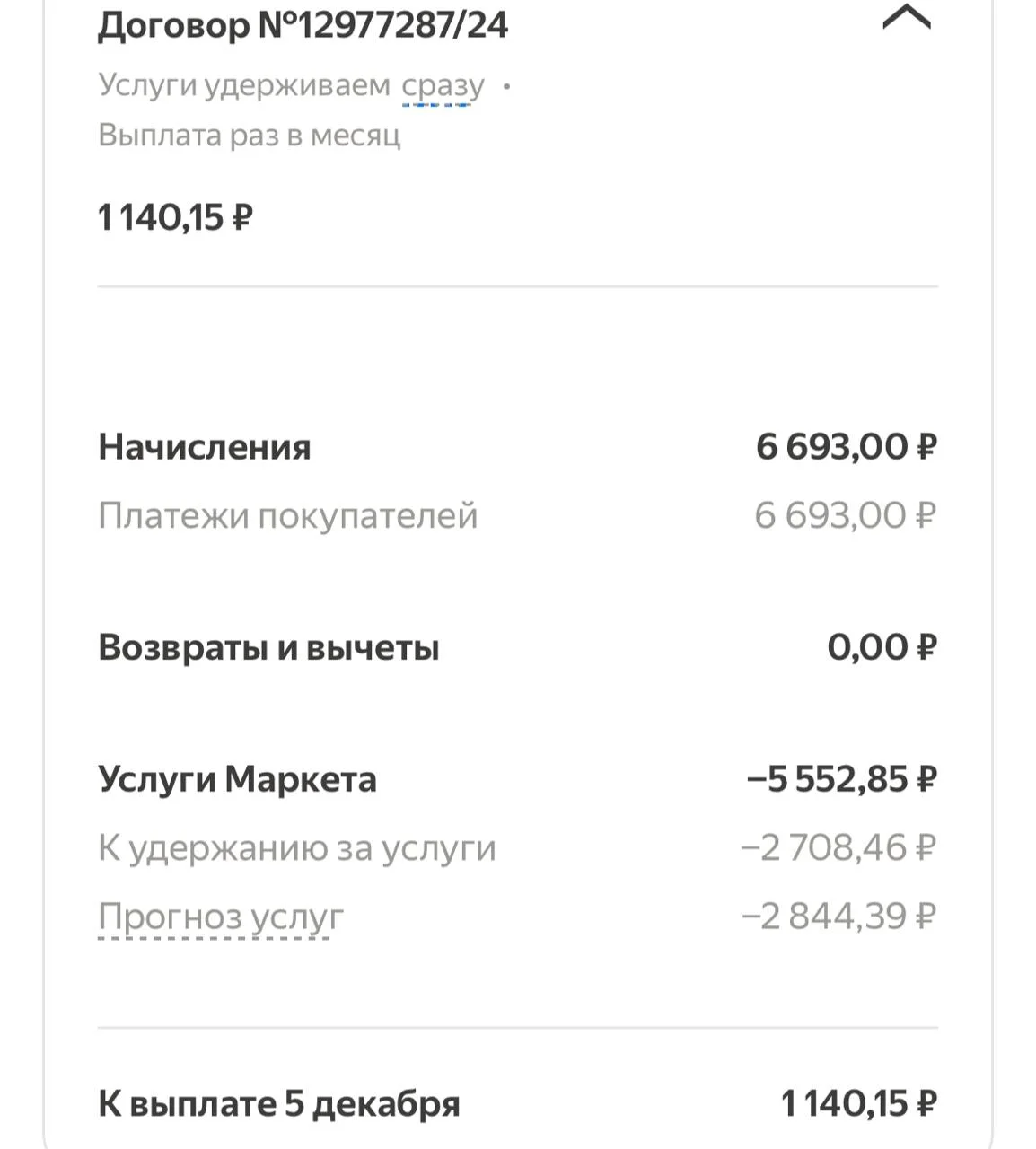Click the −2 844,39 ₽ forecast amount
Image resolution: width=1036 pixels, height=1149 pixels.
[x=839, y=917]
